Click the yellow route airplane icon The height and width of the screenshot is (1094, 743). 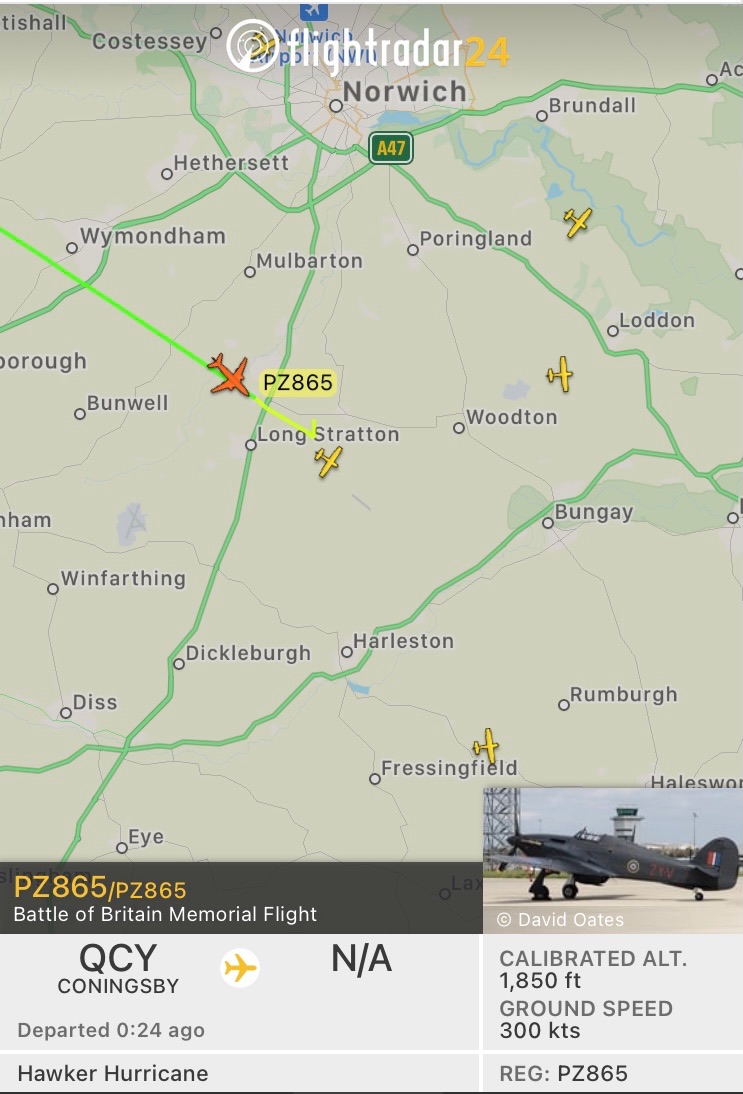click(x=240, y=968)
